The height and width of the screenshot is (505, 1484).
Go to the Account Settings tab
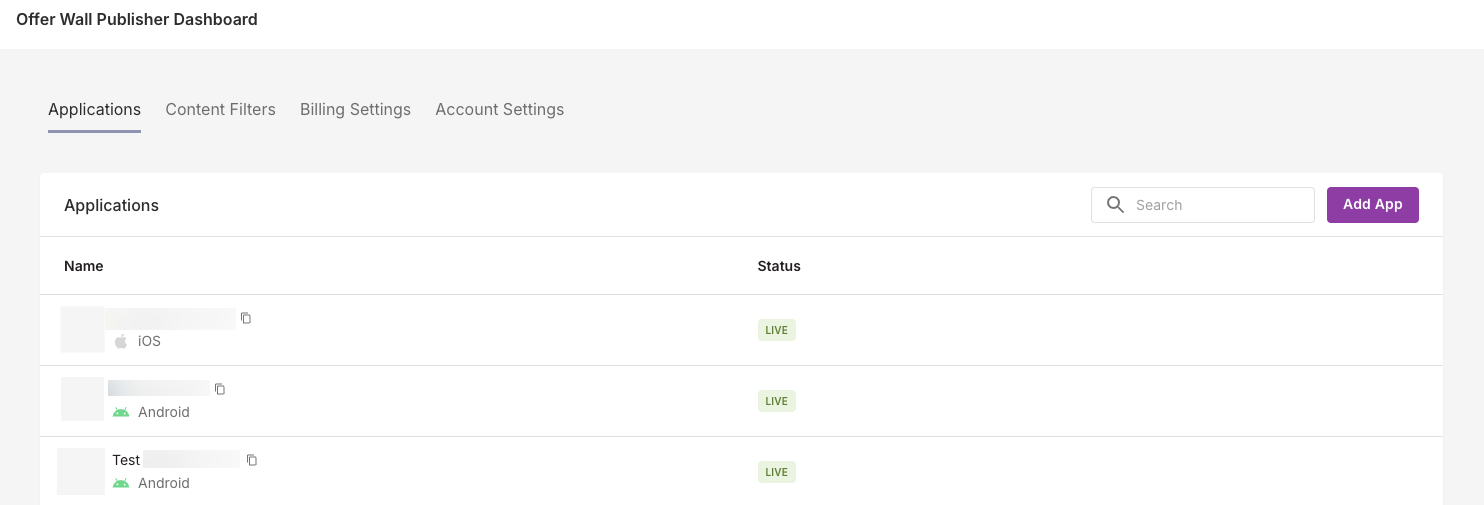pos(499,109)
